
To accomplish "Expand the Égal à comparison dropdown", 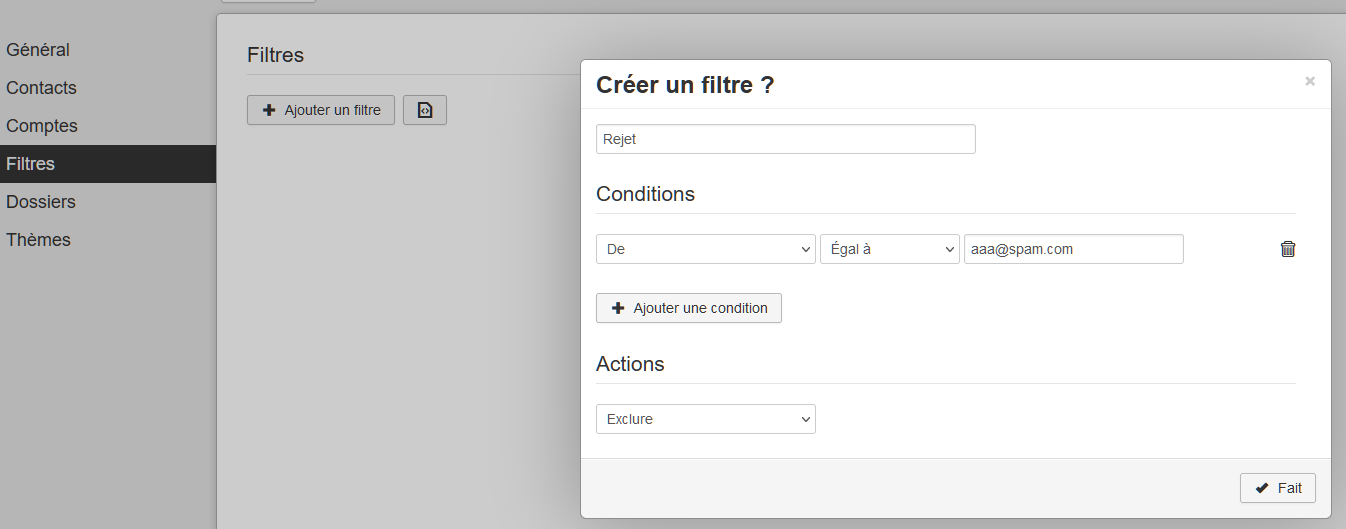I will coord(890,249).
